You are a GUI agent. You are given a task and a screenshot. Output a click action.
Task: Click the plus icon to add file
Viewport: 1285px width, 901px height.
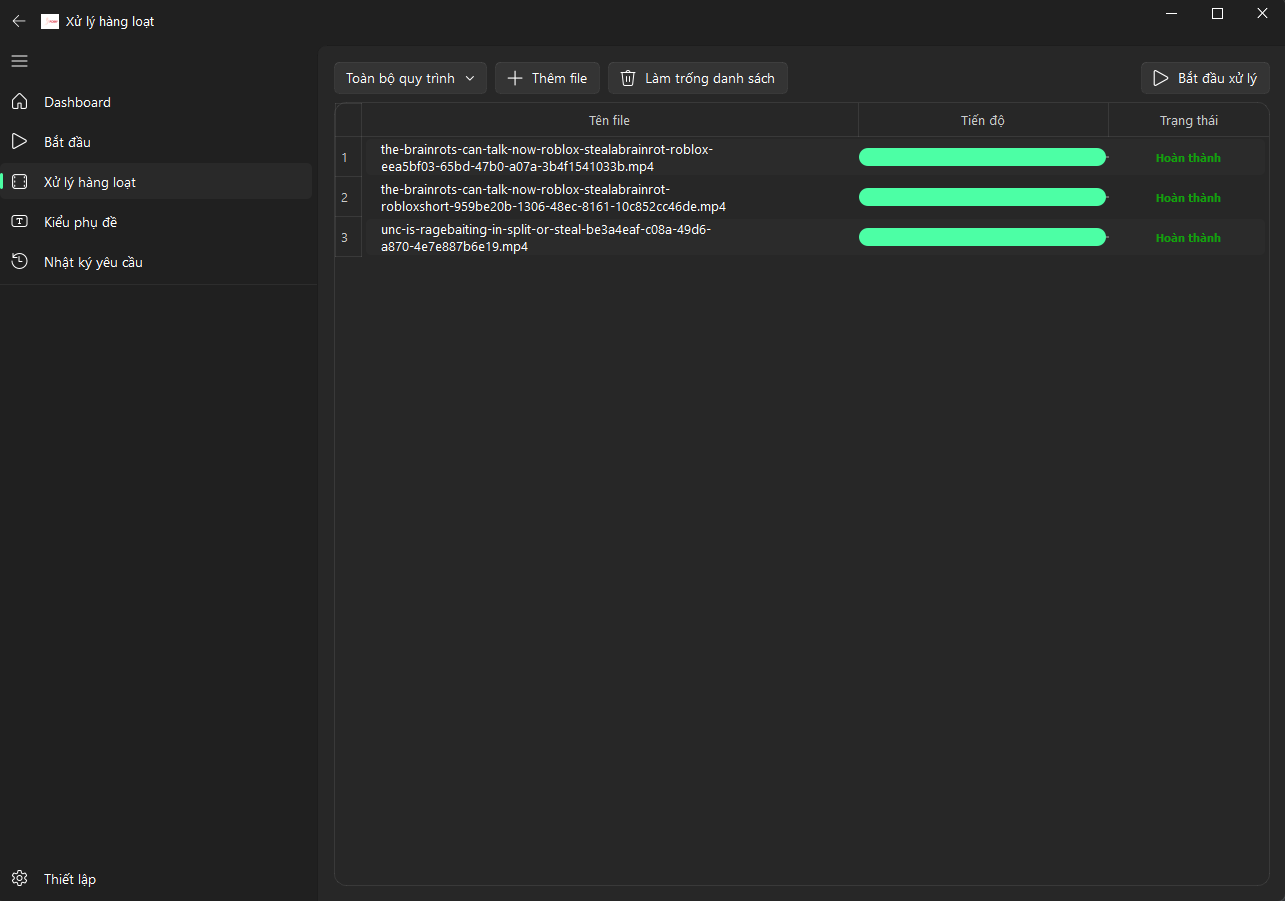point(515,78)
